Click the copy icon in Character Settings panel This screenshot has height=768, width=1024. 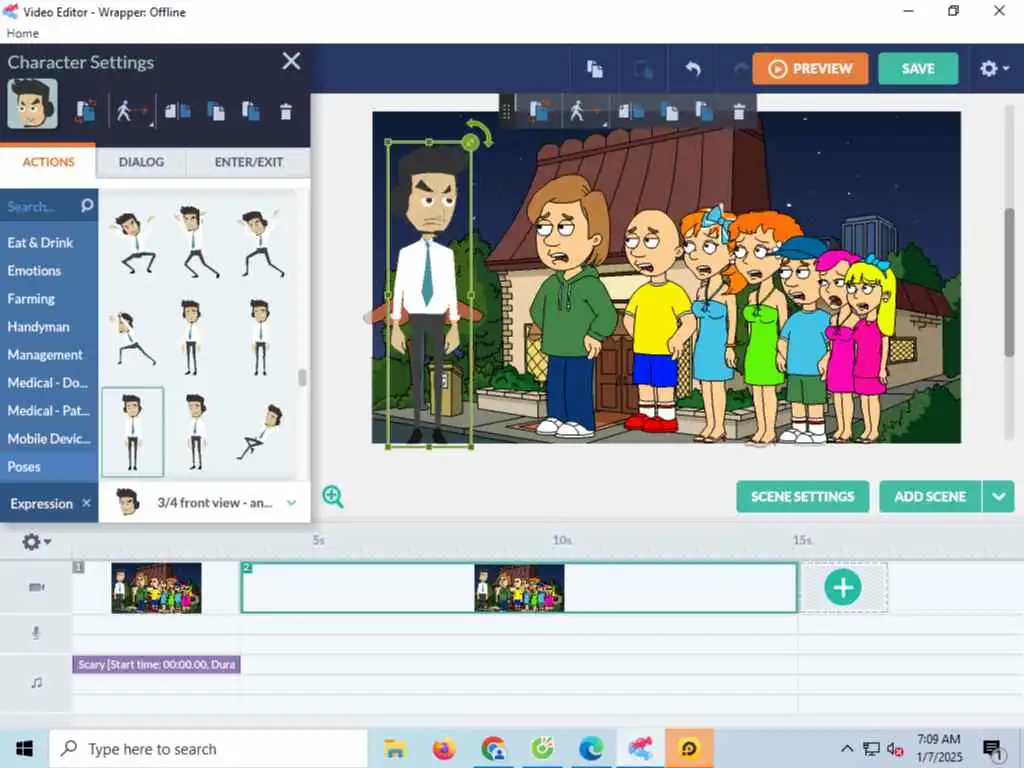pos(216,111)
